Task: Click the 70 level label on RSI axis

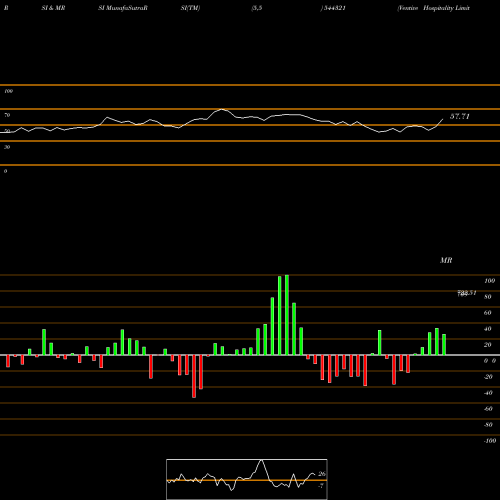Action: click(x=7, y=115)
